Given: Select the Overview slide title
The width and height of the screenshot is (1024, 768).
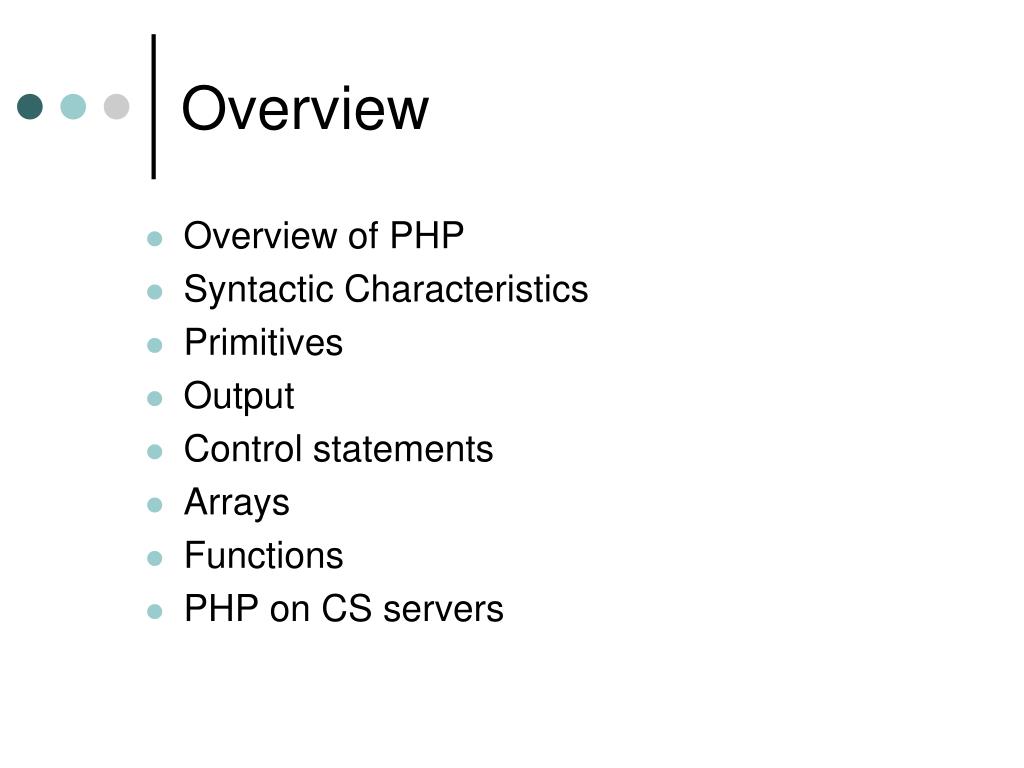Looking at the screenshot, I should tap(305, 108).
